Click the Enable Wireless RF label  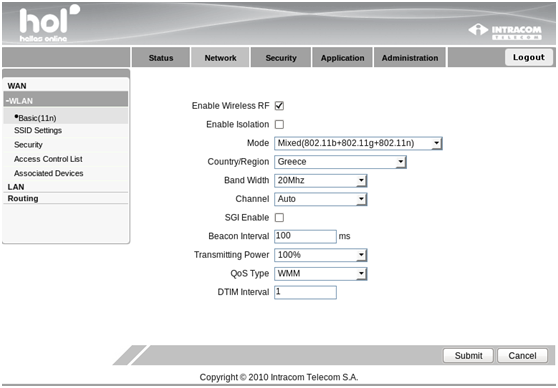[230, 106]
